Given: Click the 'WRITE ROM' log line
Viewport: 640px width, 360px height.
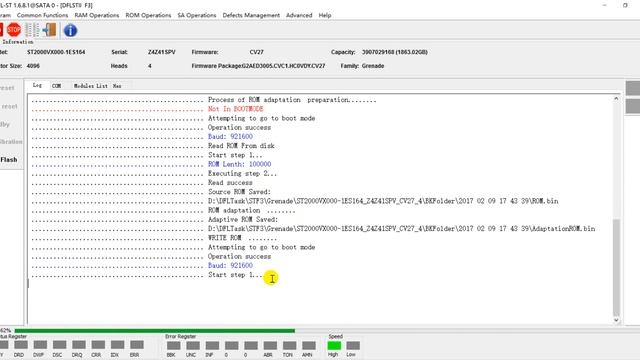Looking at the screenshot, I should pos(242,238).
